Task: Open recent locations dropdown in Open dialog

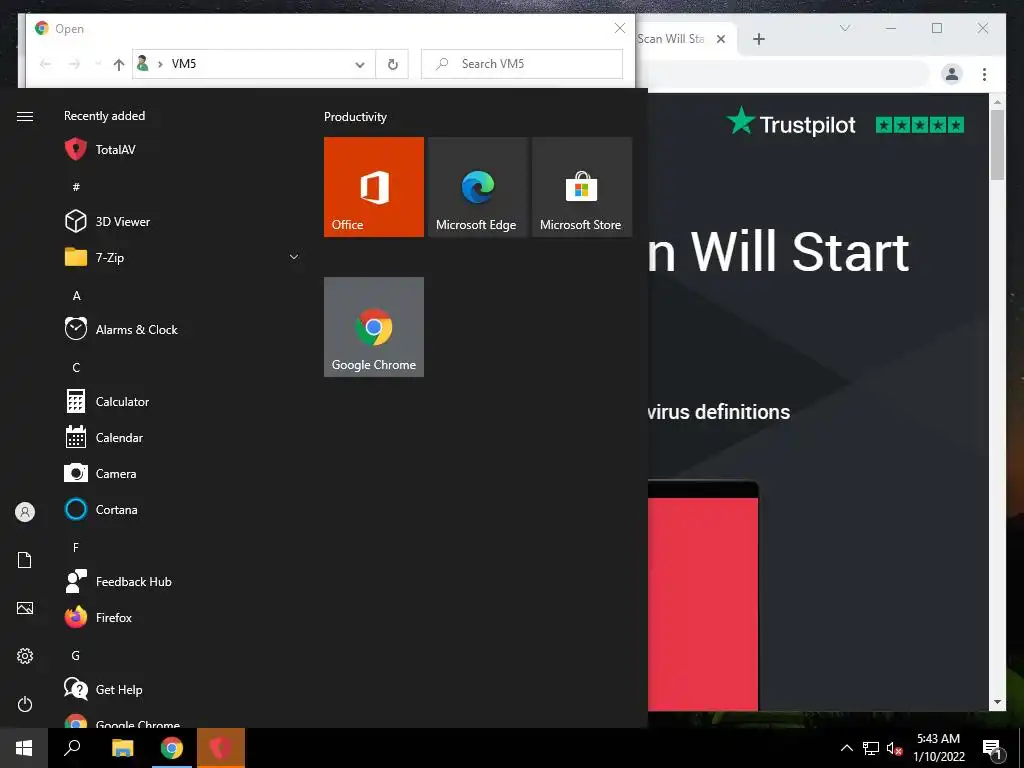Action: (x=97, y=64)
